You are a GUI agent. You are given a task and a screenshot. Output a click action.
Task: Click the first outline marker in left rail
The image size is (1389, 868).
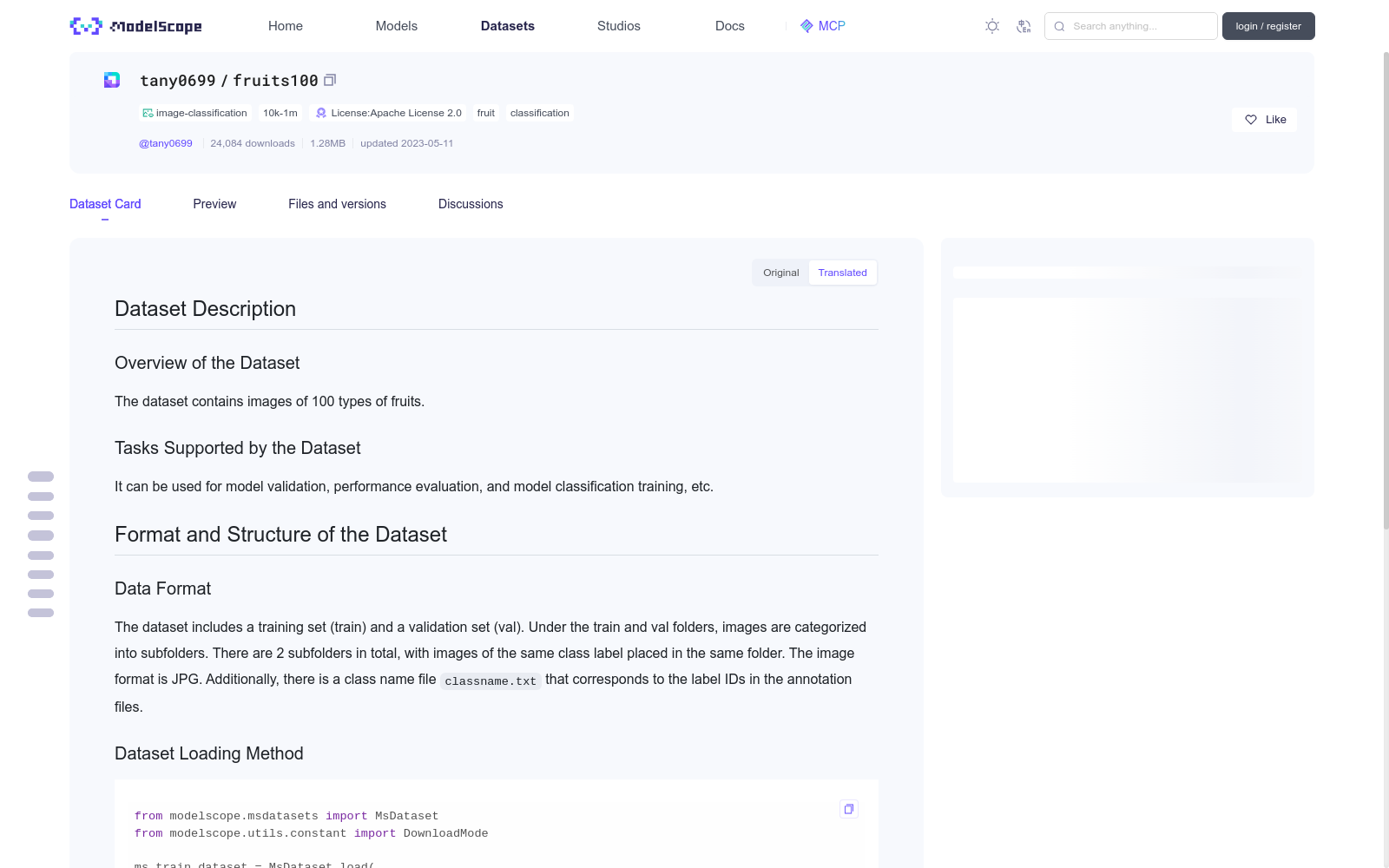tap(41, 477)
